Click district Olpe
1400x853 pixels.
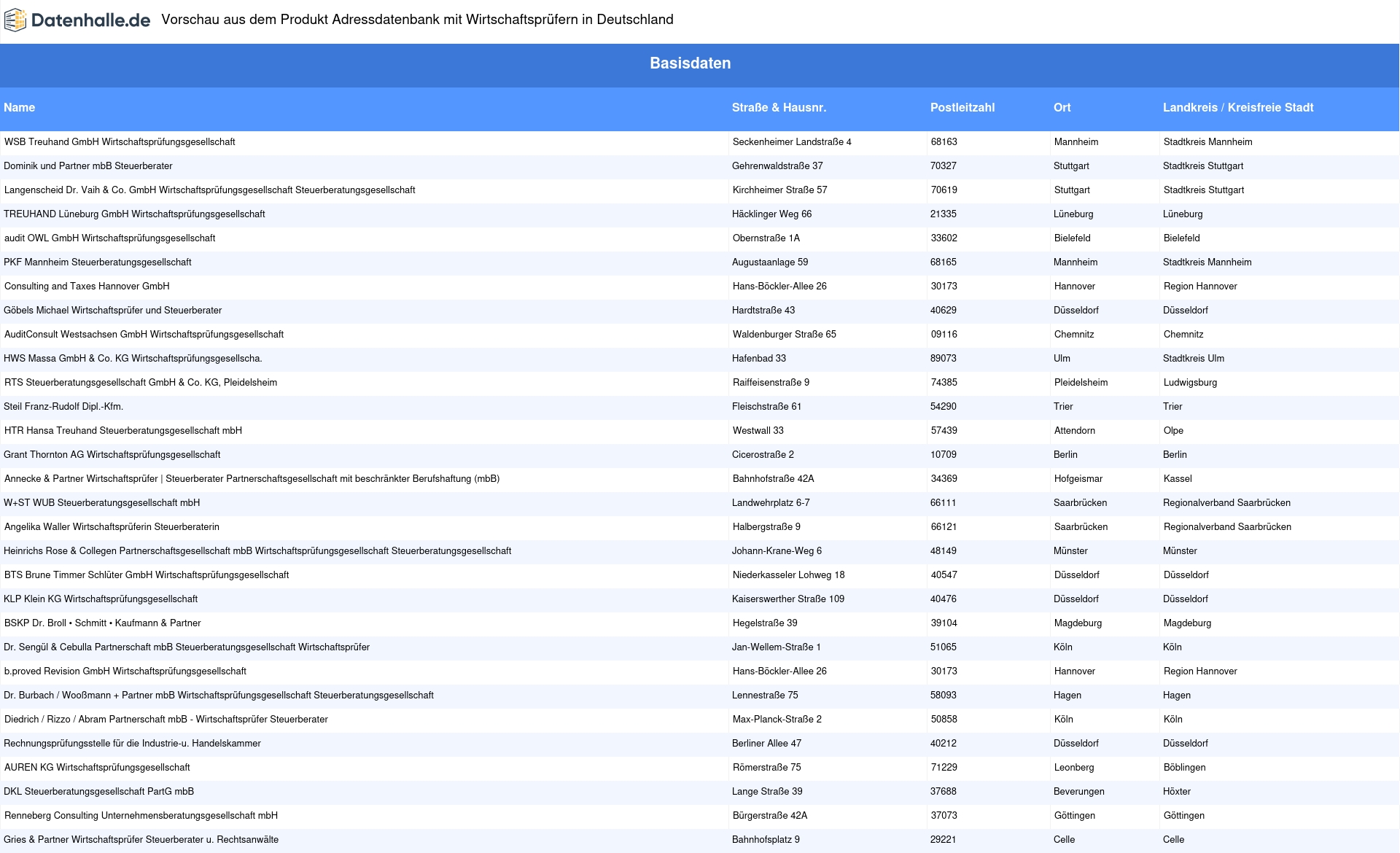click(1174, 431)
